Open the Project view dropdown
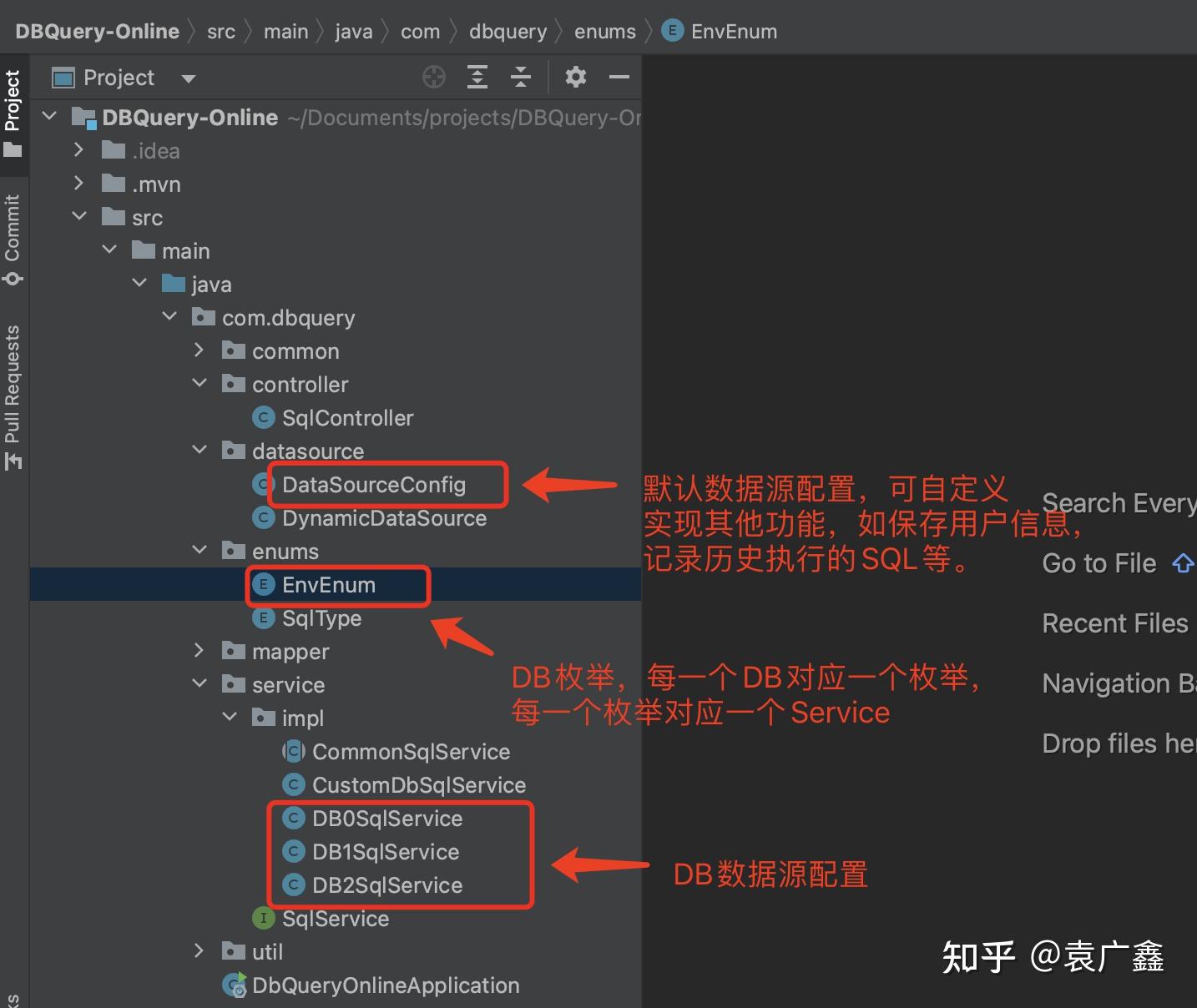The width and height of the screenshot is (1197, 1008). pos(188,78)
